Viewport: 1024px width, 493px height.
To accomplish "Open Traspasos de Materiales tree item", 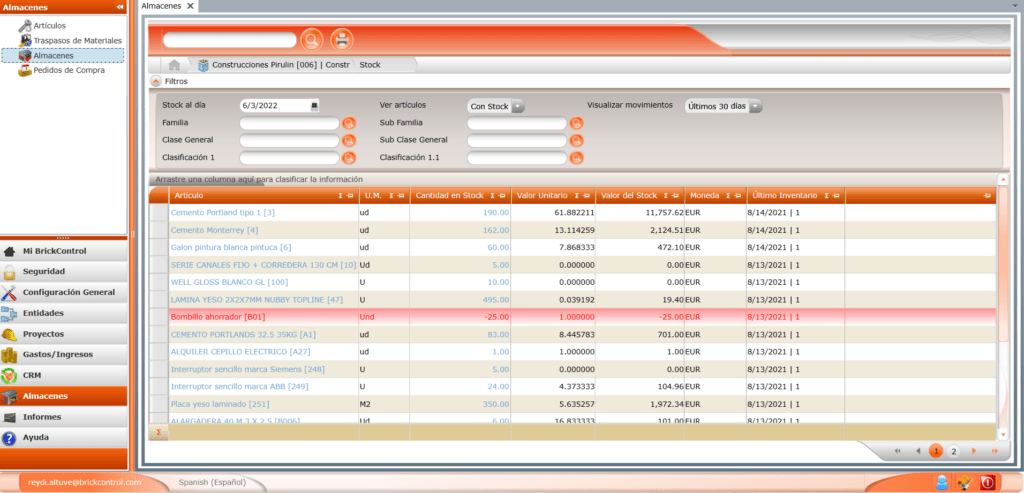I will click(x=77, y=40).
